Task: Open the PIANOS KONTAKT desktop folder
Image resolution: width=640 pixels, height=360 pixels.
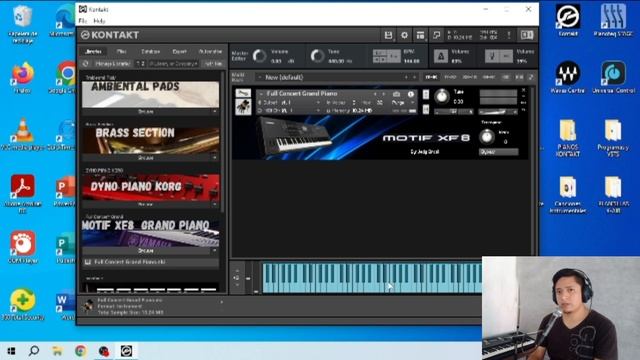Action: pos(568,138)
